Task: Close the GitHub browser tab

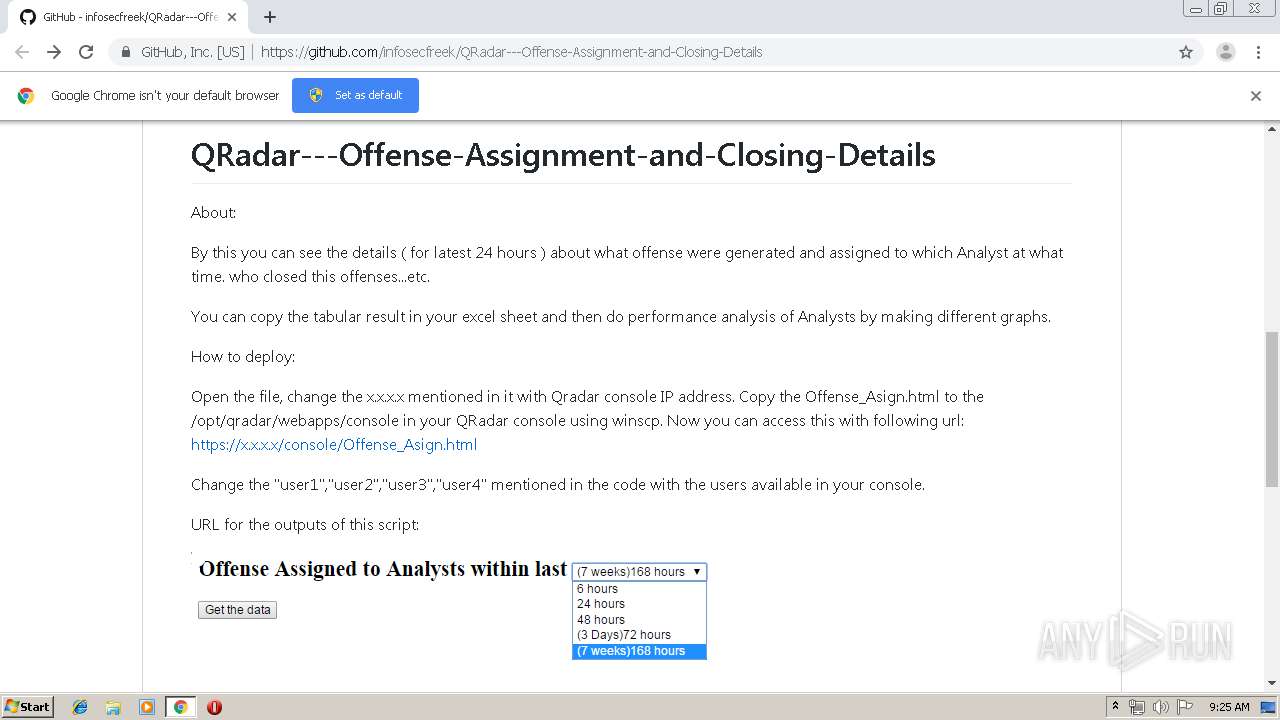Action: coord(232,17)
